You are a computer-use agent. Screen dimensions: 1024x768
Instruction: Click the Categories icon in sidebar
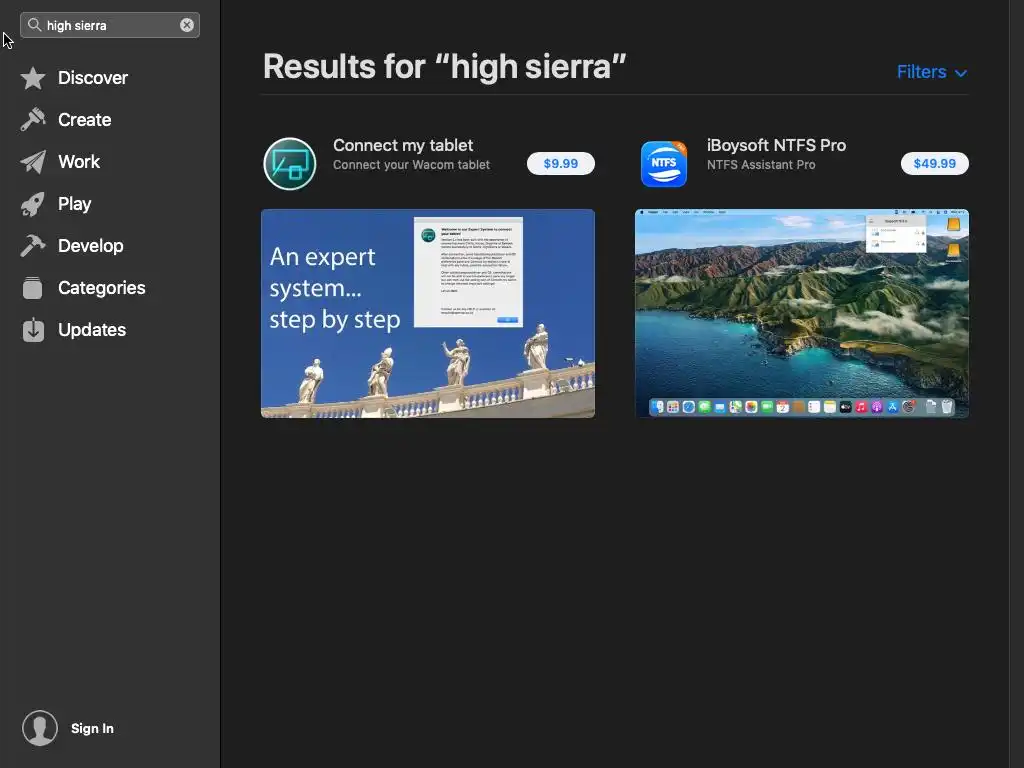(x=33, y=288)
